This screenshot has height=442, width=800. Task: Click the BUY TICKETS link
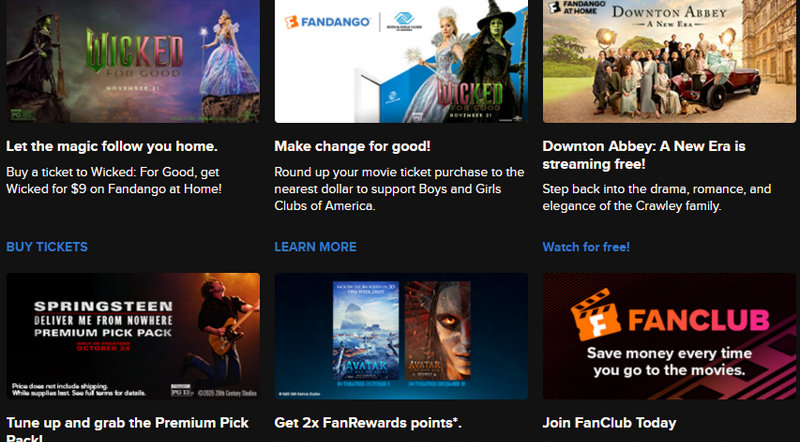[x=47, y=247]
